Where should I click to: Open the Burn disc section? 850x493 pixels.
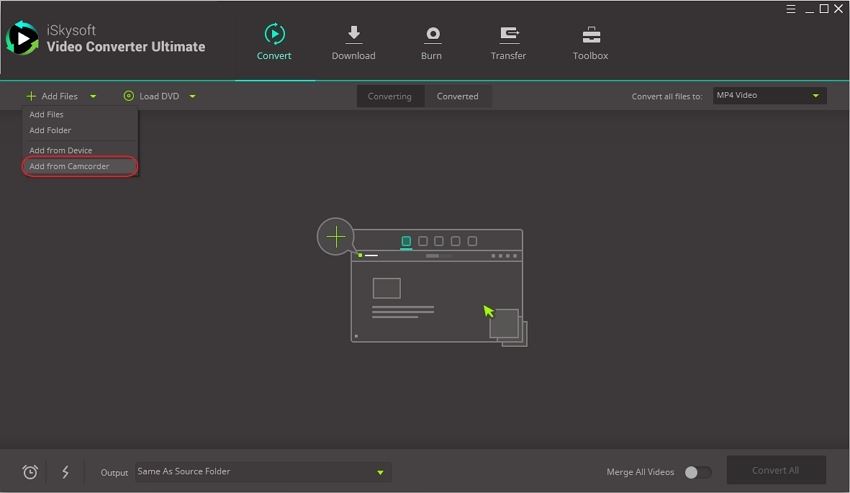(432, 35)
